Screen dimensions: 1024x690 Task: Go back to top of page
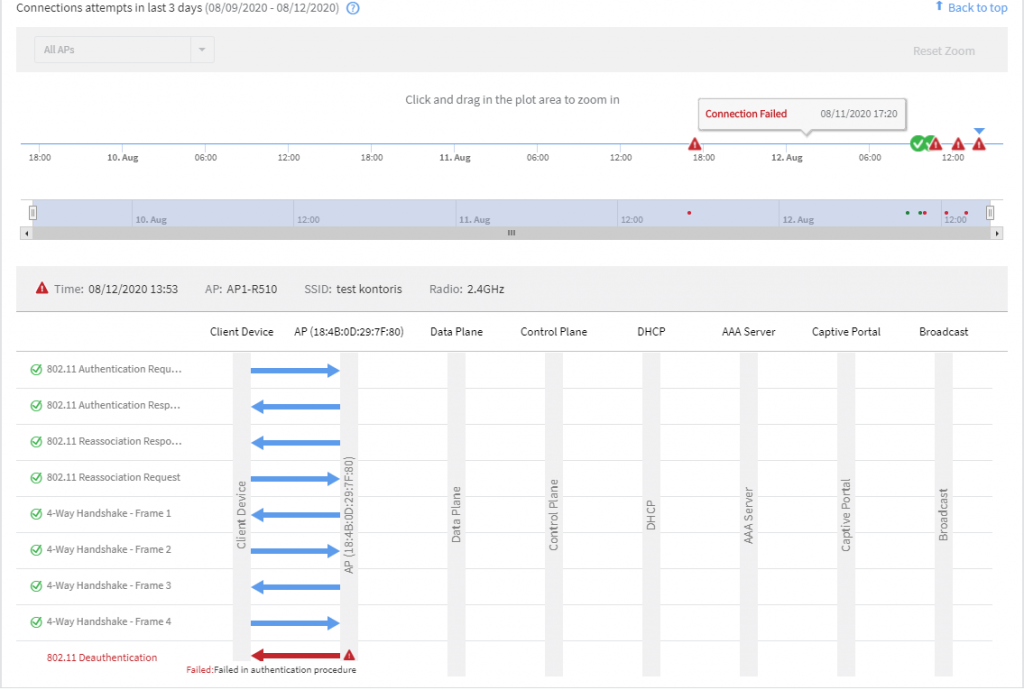[x=971, y=8]
